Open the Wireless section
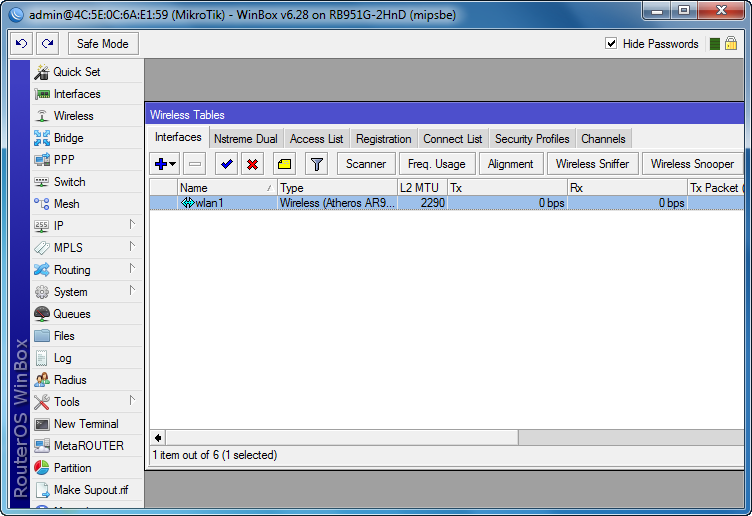Screen dimensions: 752x516 (87, 116)
